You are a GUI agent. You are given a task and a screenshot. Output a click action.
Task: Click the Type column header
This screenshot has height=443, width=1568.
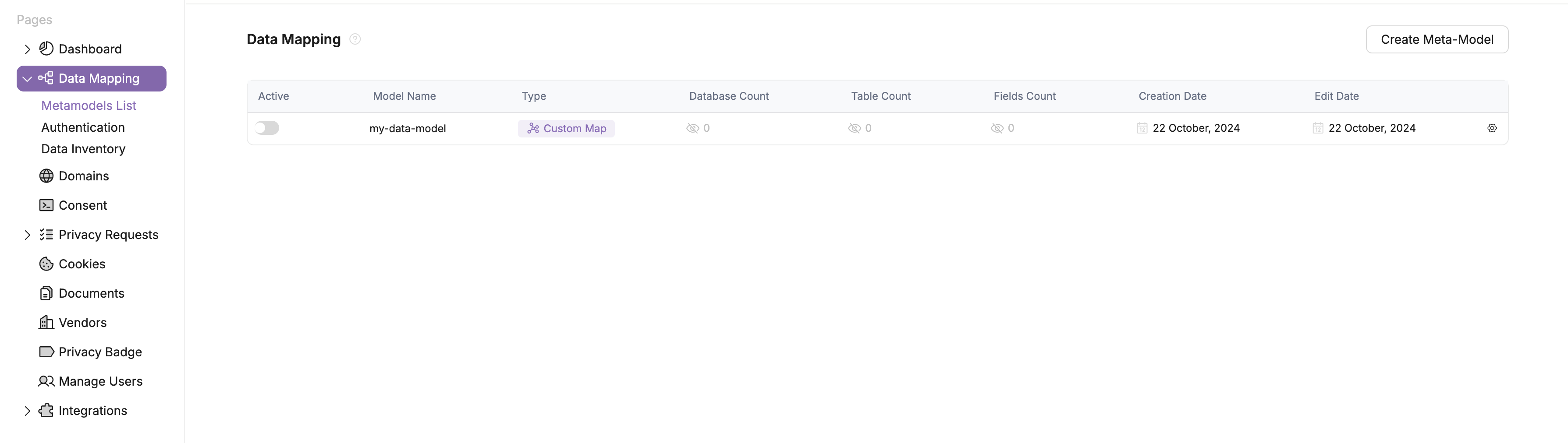coord(534,96)
